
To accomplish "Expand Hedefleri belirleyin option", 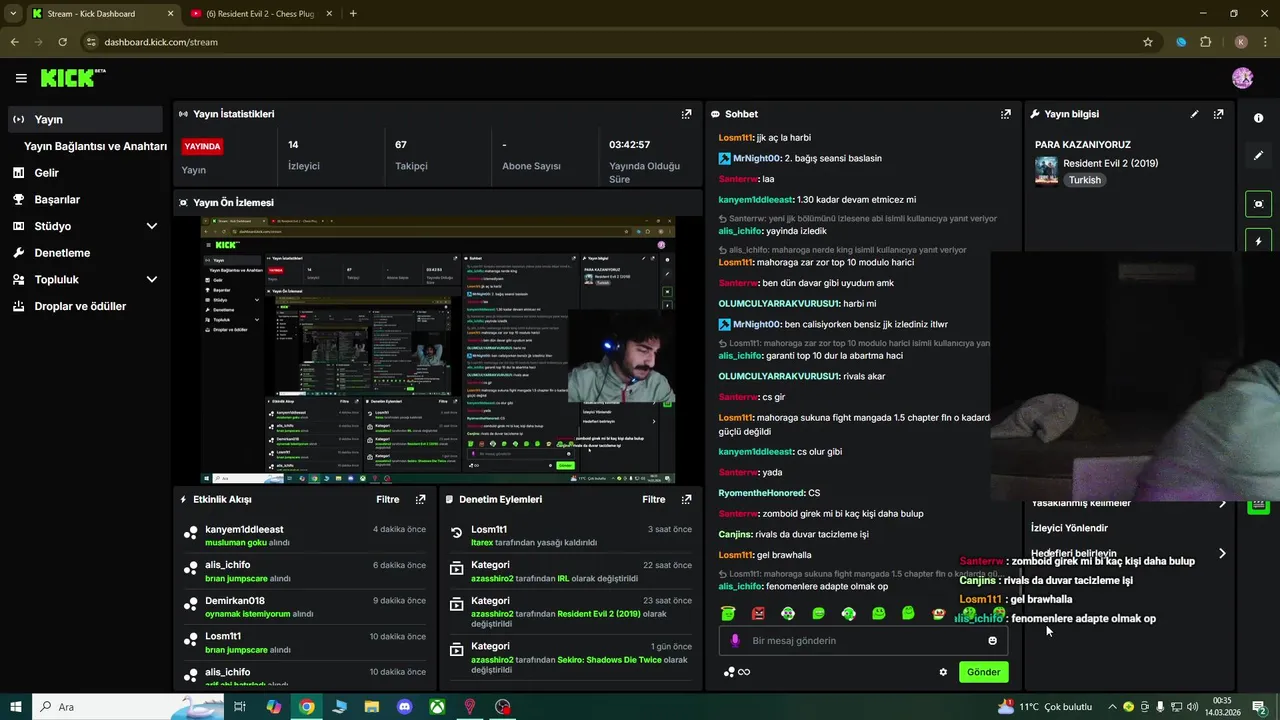I will [1222, 553].
